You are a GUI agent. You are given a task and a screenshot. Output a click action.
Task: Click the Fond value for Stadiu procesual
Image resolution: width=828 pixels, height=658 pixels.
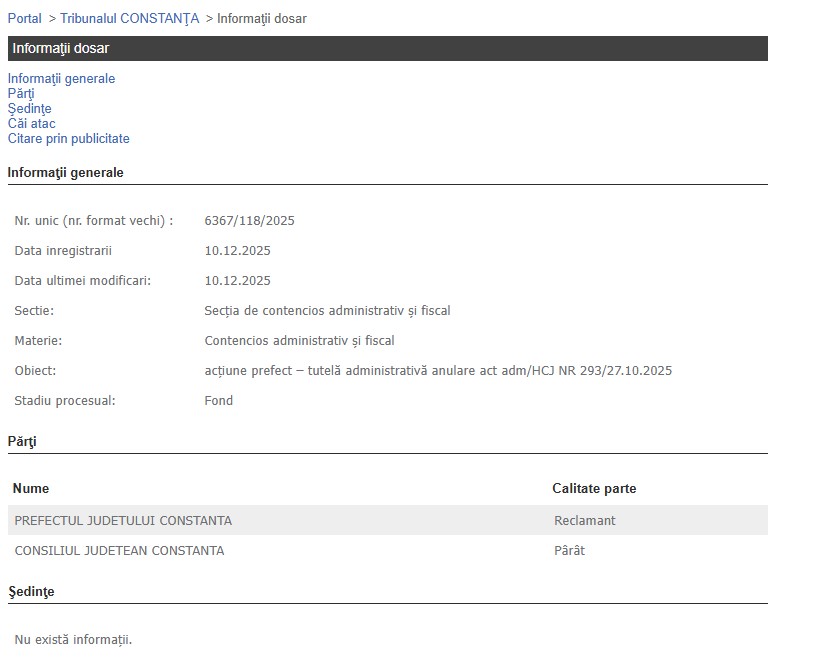pos(218,401)
